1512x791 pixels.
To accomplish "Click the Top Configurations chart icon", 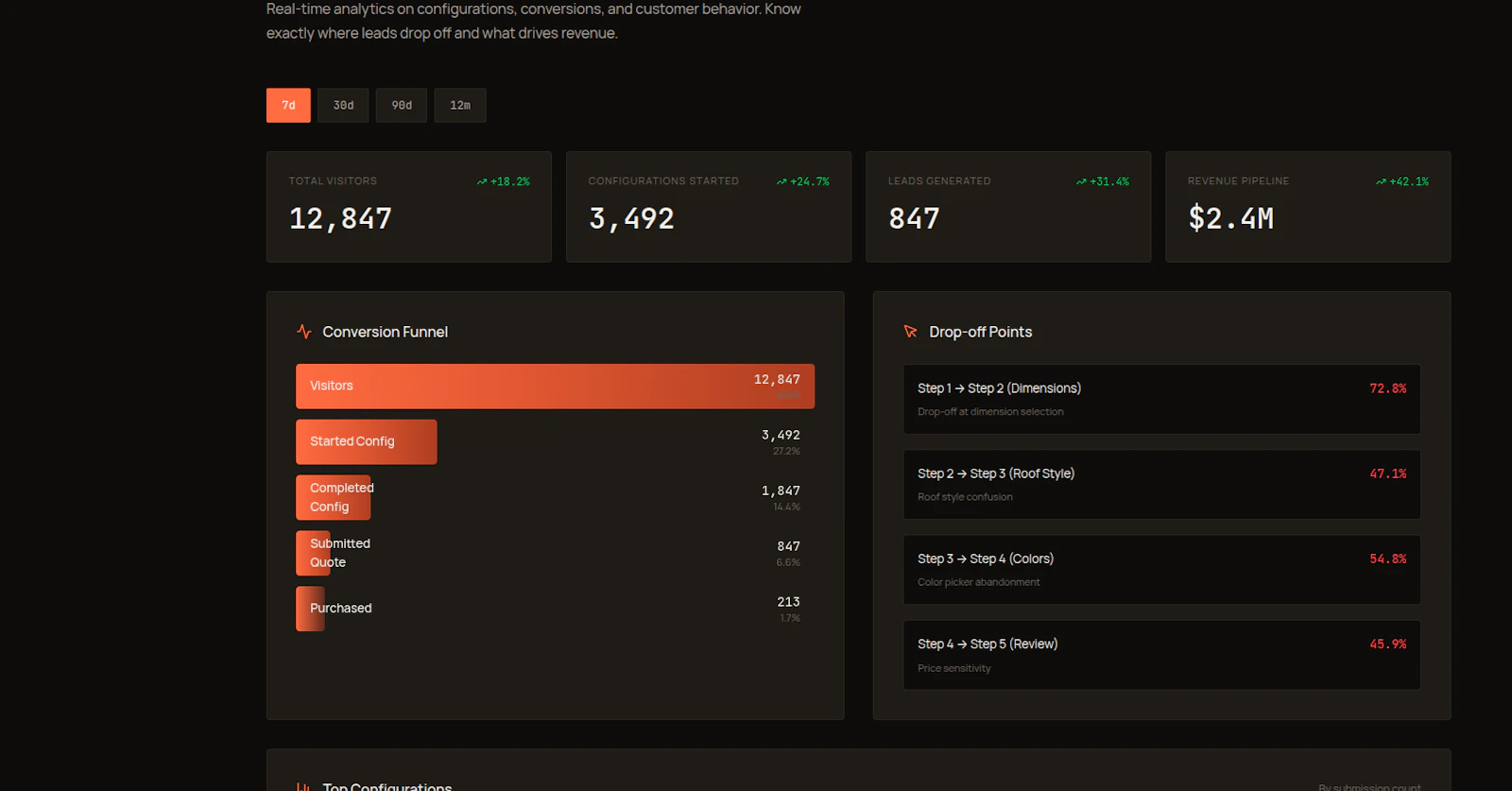I will pos(304,786).
